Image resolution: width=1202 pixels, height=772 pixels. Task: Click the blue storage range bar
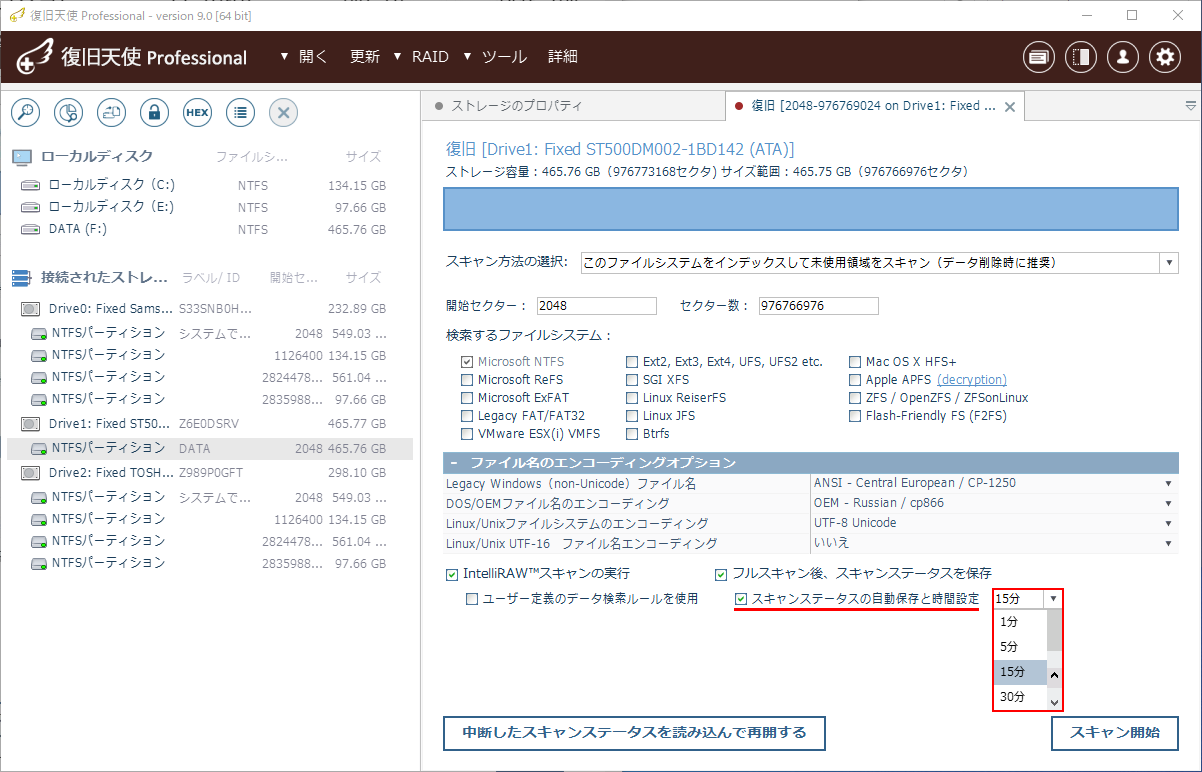tap(810, 209)
